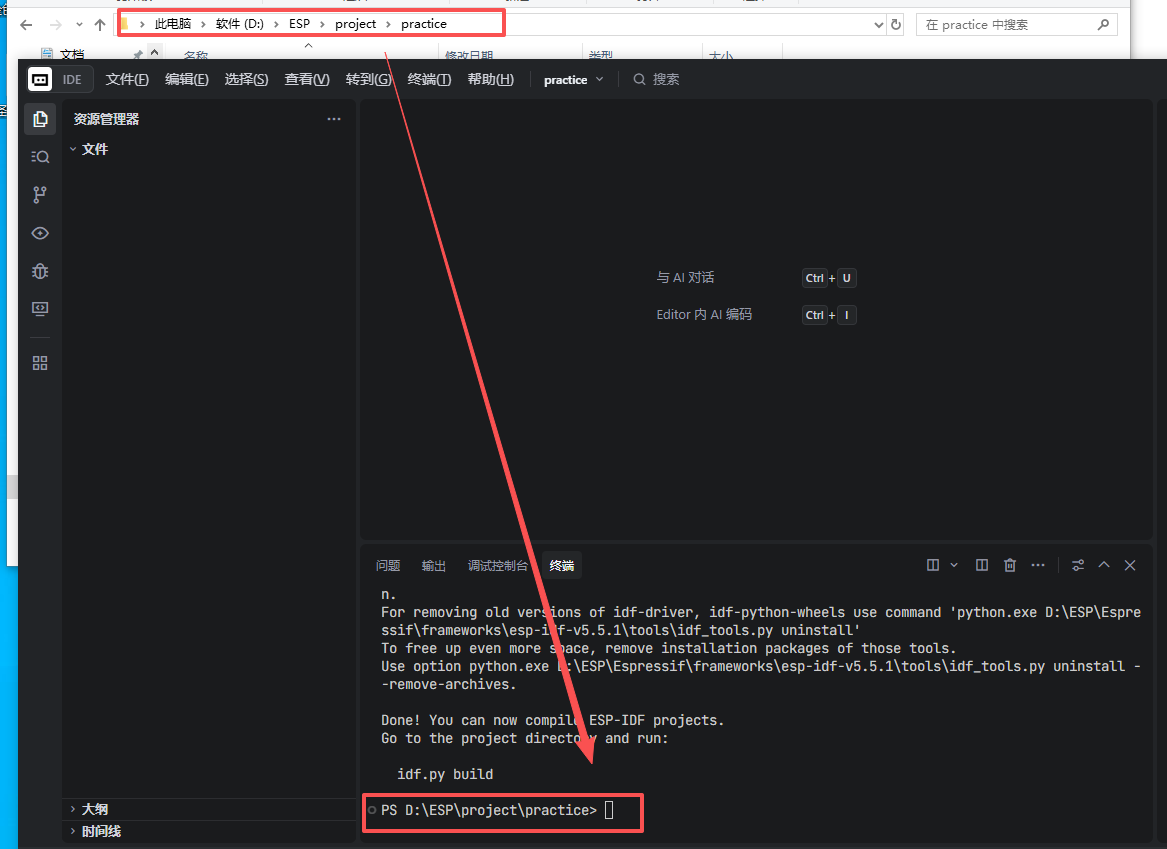Select the 终端 panel tab
This screenshot has width=1167, height=849.
(x=562, y=566)
